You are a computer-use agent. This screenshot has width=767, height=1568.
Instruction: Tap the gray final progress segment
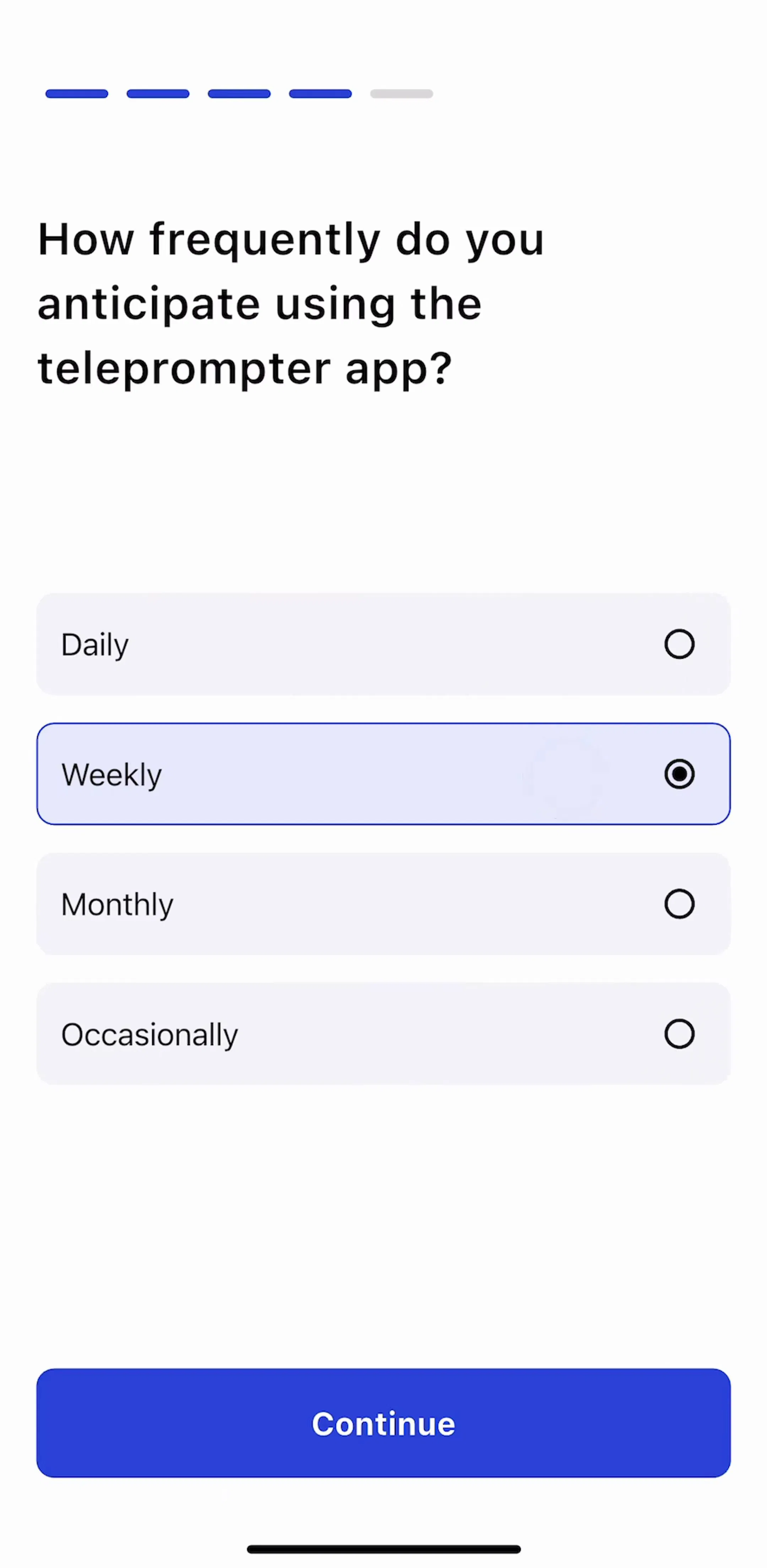[402, 94]
